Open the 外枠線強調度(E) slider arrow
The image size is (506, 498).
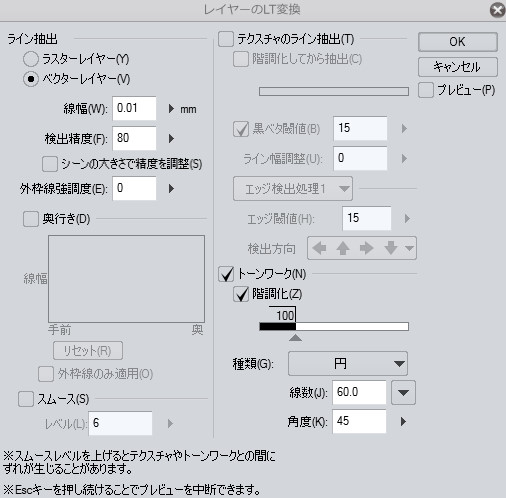[x=171, y=189]
